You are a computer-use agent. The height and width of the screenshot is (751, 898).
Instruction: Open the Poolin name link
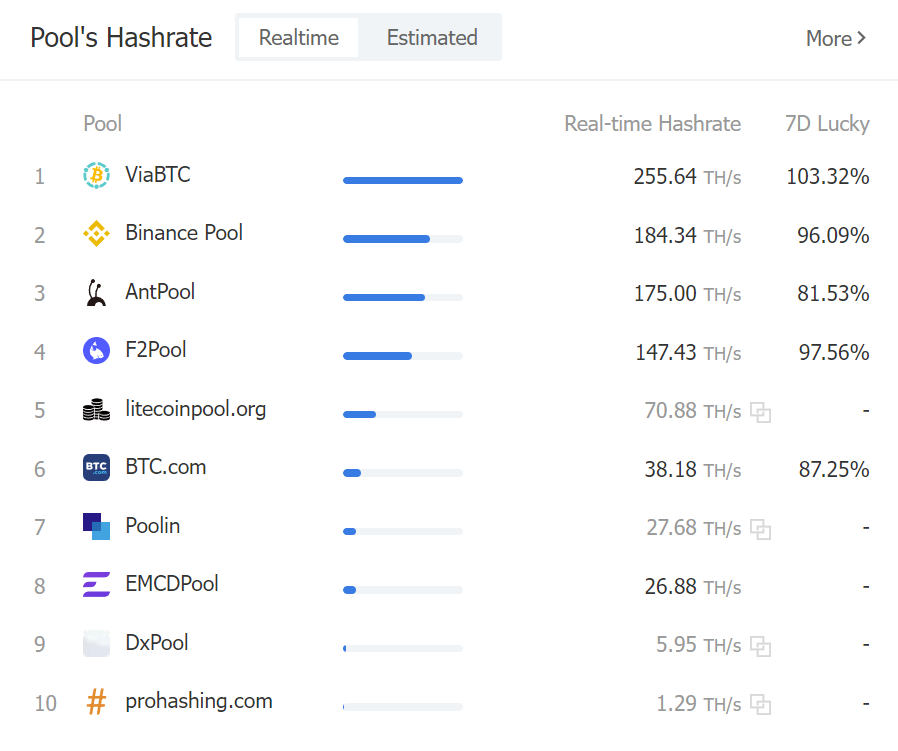coord(152,526)
